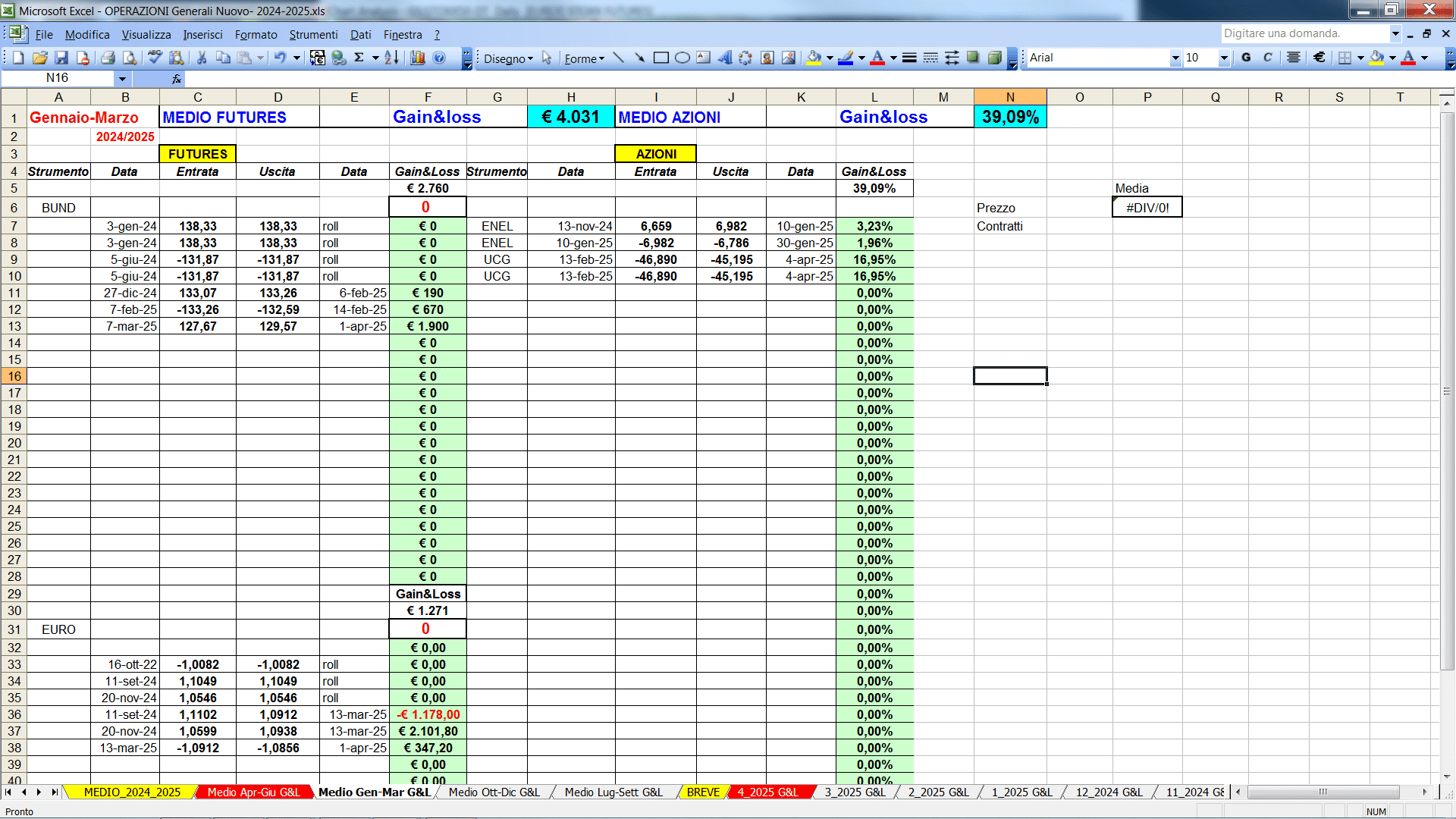Click the fill color bucket on formatting toolbar
This screenshot has width=1456, height=819.
tap(1377, 58)
